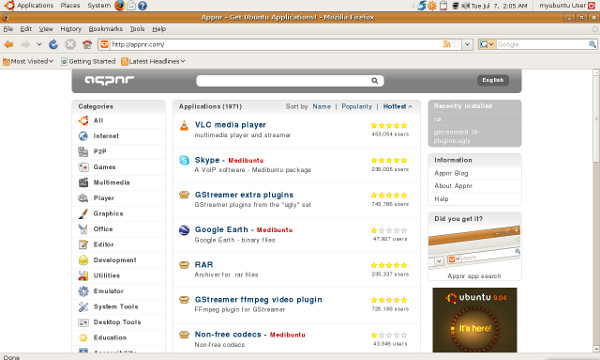600x360 pixels.
Task: Open the Appnr app search preview image
Action: click(474, 247)
